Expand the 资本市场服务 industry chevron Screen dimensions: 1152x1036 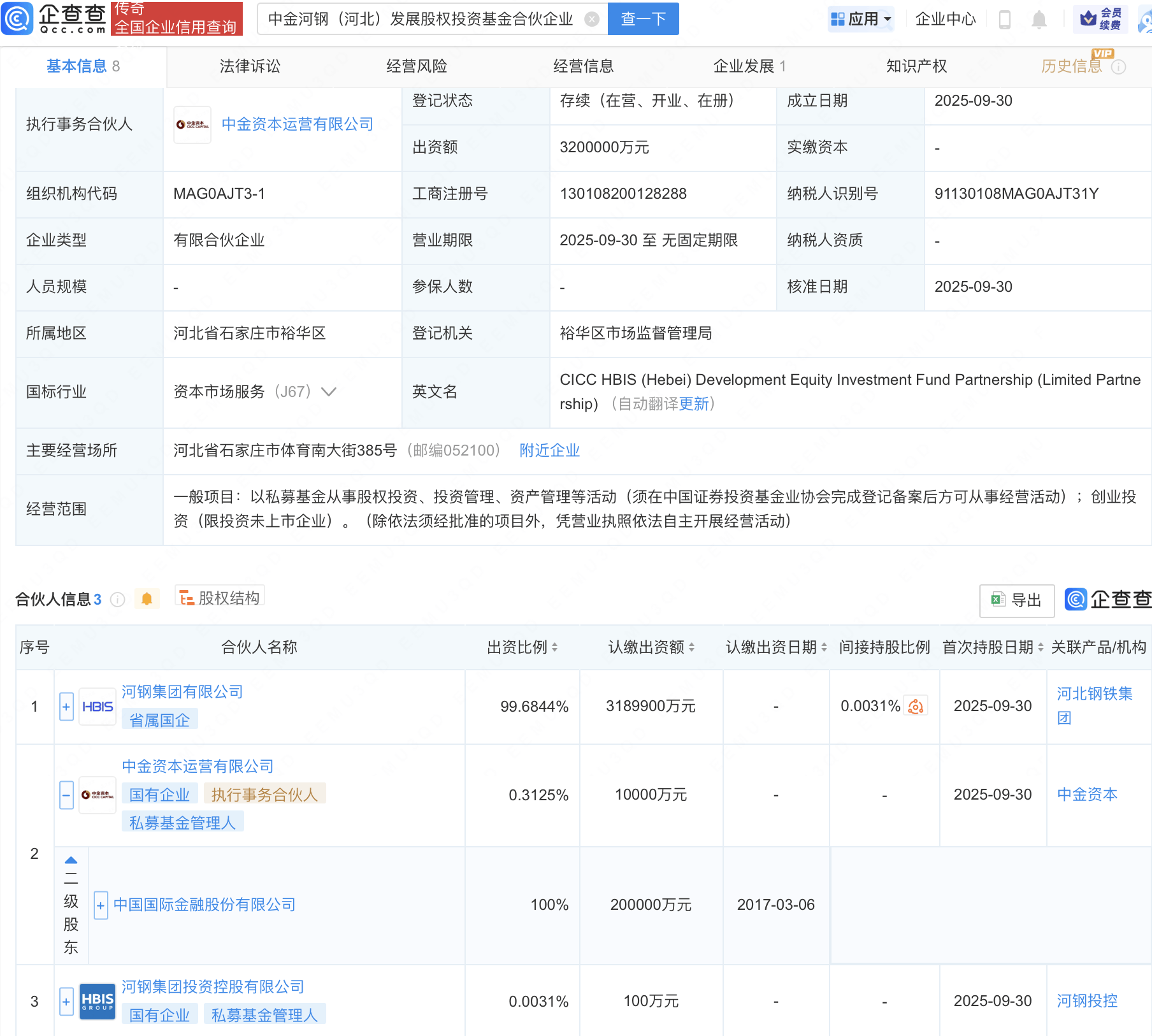[329, 392]
